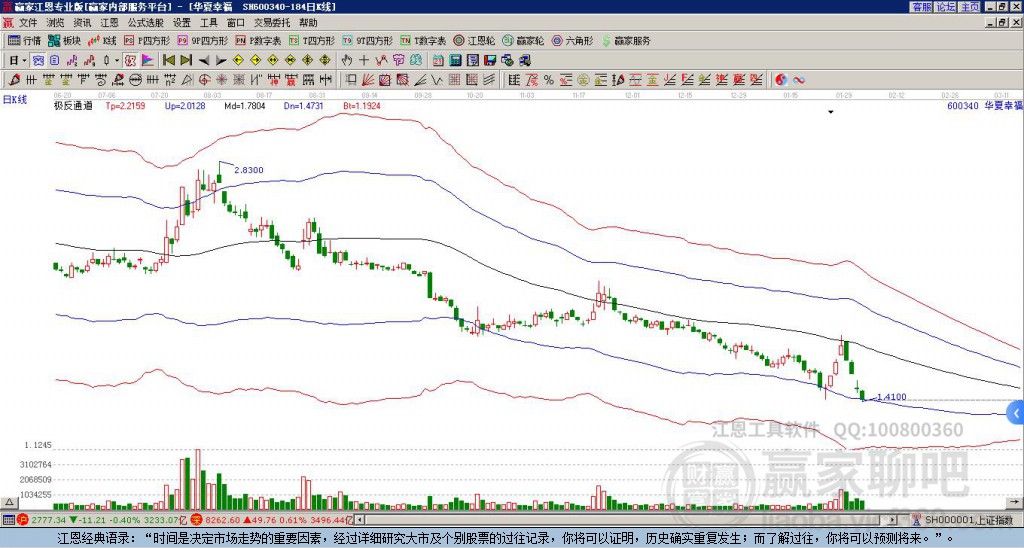The height and width of the screenshot is (548, 1024).
Task: Click the 极反通道 indicator label
Action: [73, 106]
